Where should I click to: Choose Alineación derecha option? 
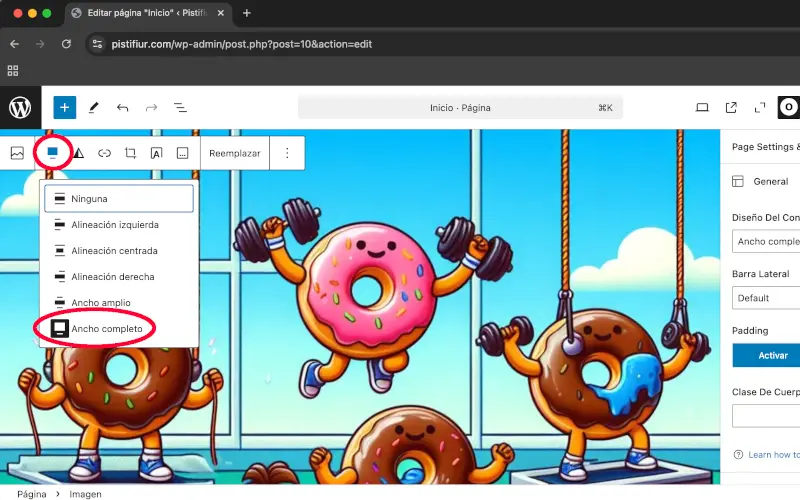tap(119, 277)
